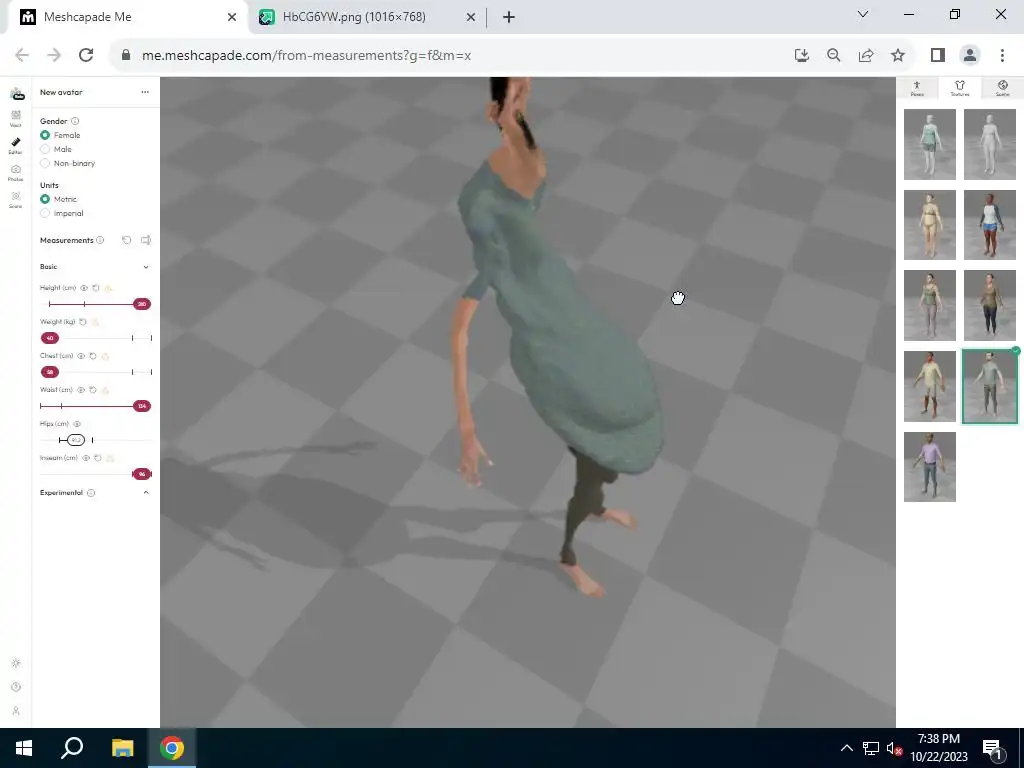Open the help icon in left sidebar
The image size is (1024, 768).
point(16,687)
